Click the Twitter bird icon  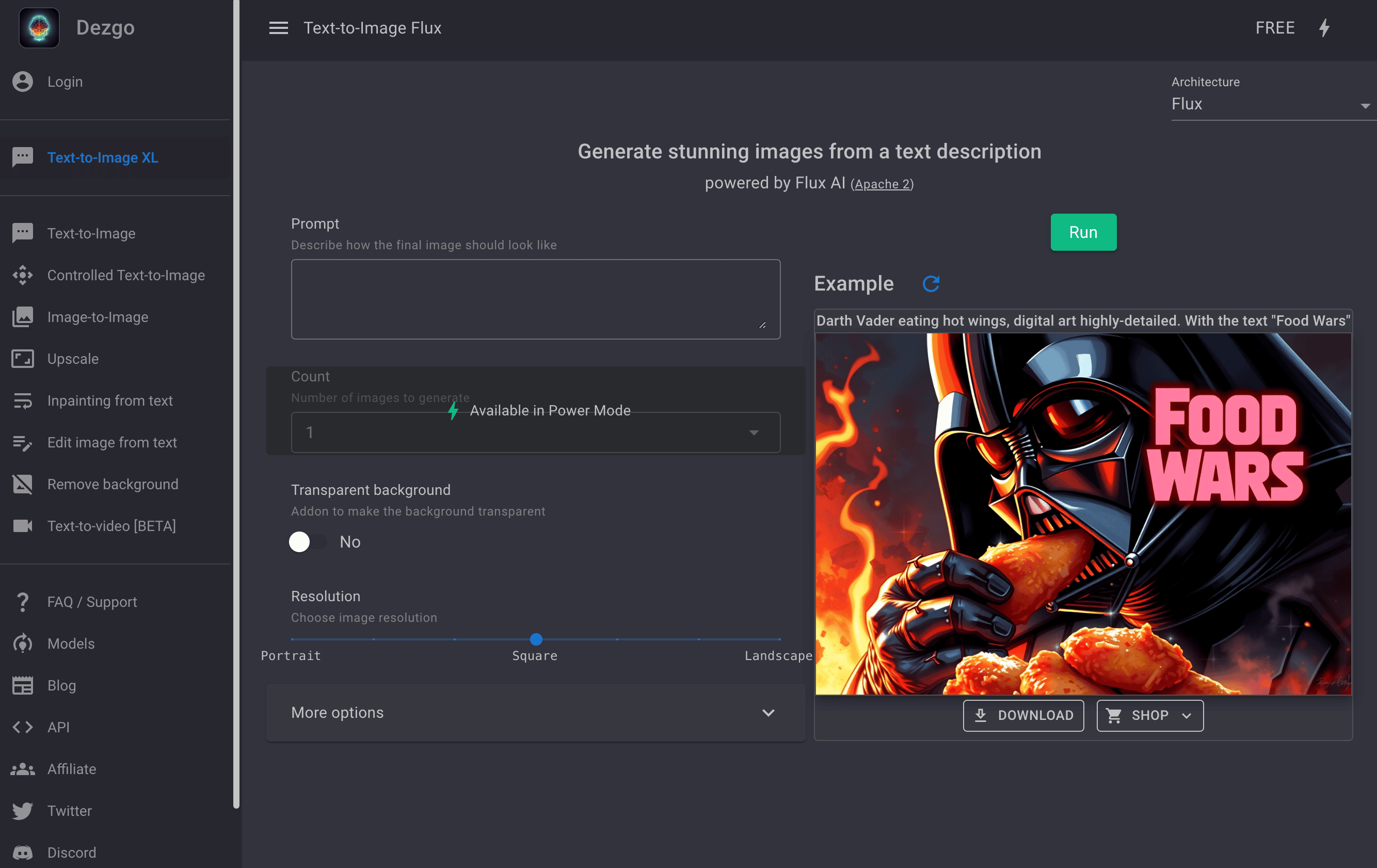(22, 810)
